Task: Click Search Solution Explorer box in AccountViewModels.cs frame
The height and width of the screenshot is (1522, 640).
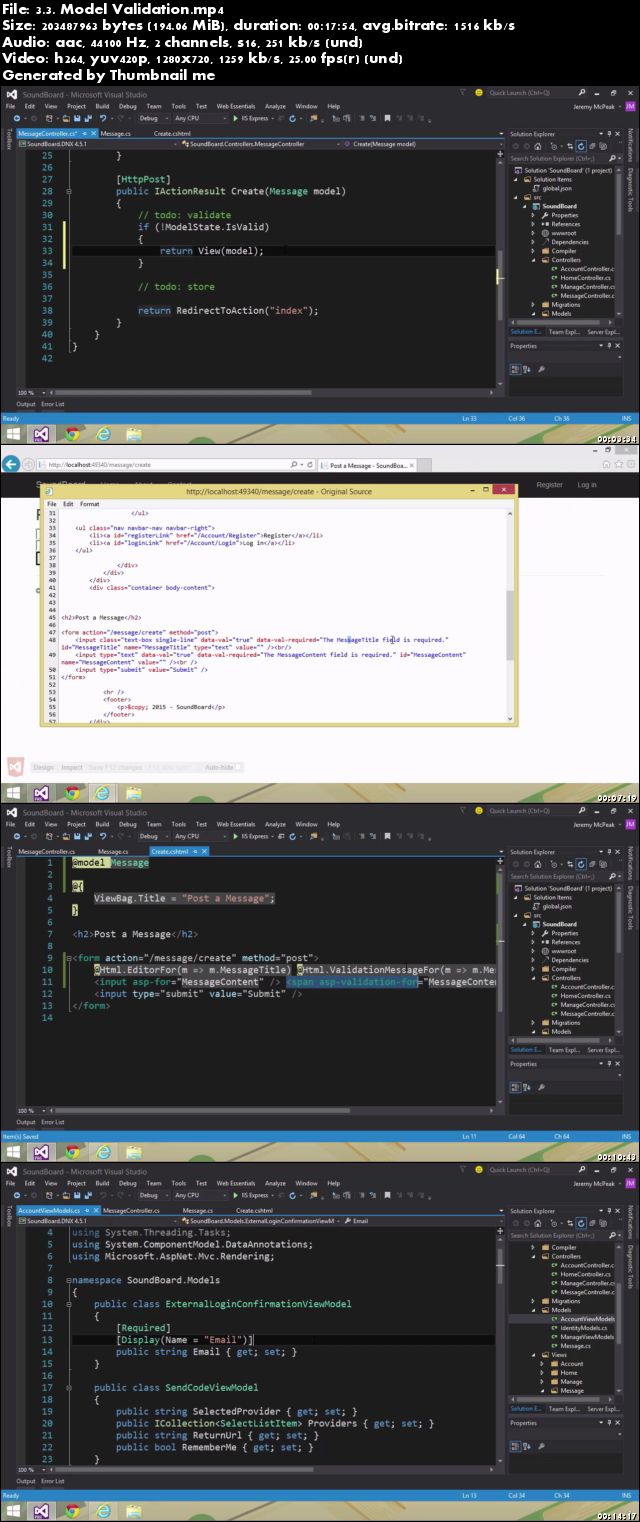Action: pyautogui.click(x=564, y=1236)
